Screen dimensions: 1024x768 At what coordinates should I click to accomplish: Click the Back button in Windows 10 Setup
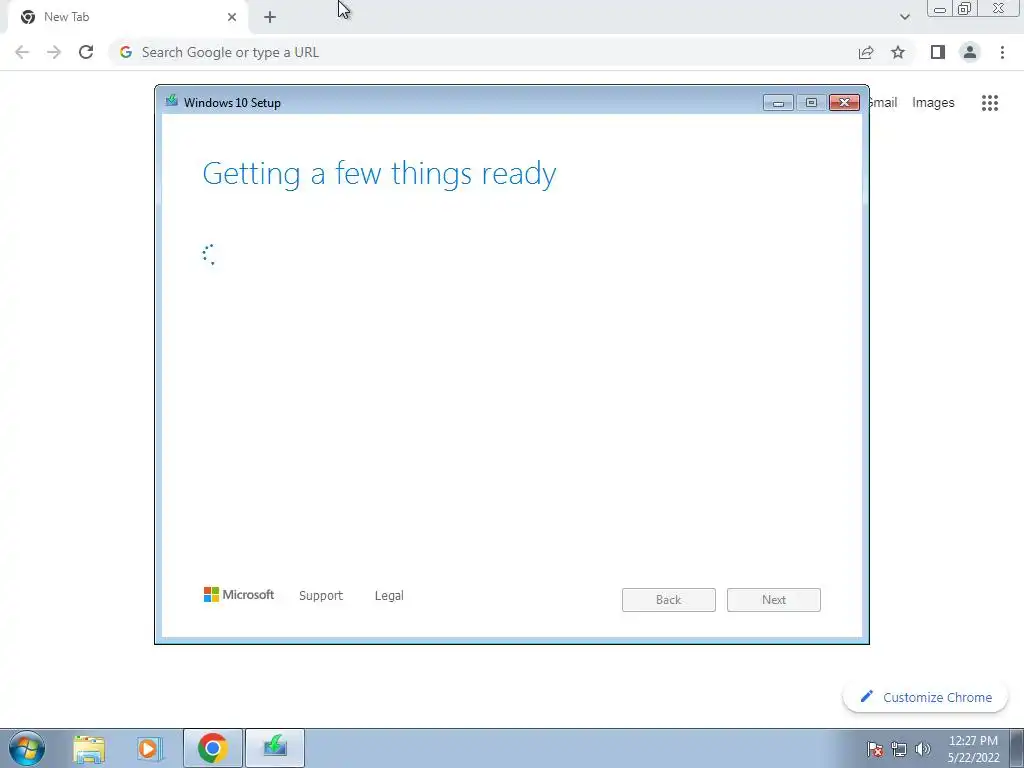[669, 600]
